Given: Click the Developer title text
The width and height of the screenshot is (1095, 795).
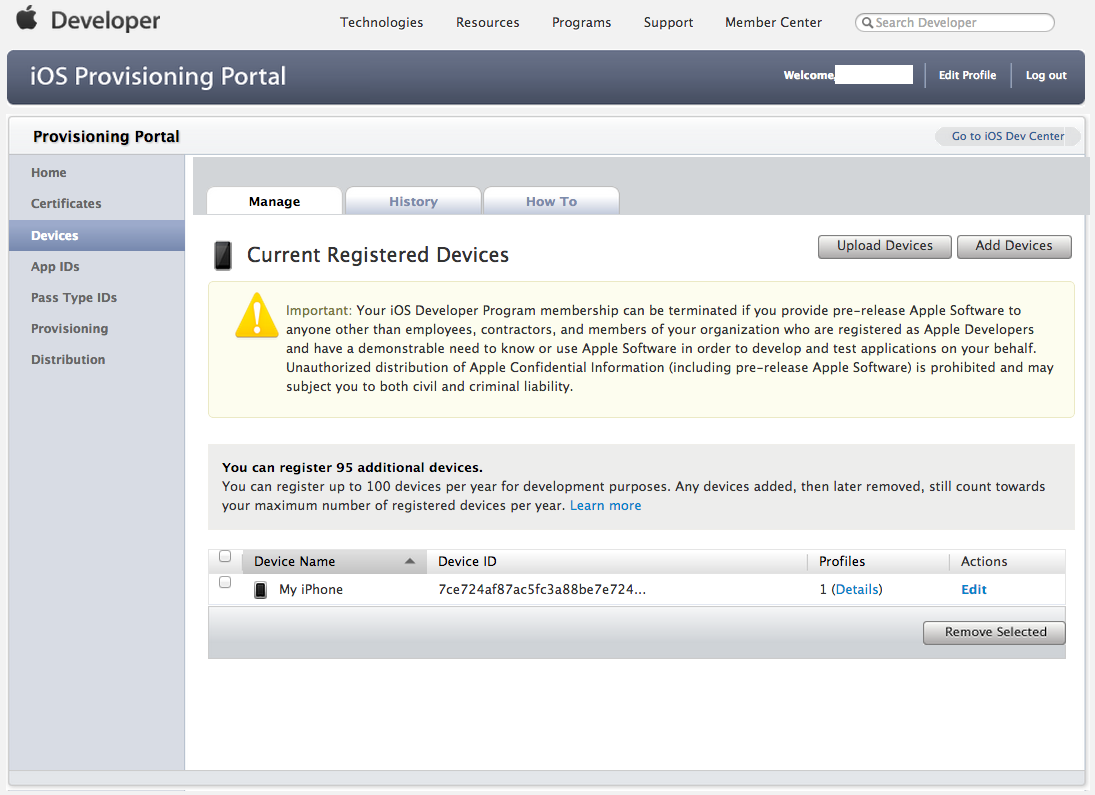Looking at the screenshot, I should click(105, 20).
